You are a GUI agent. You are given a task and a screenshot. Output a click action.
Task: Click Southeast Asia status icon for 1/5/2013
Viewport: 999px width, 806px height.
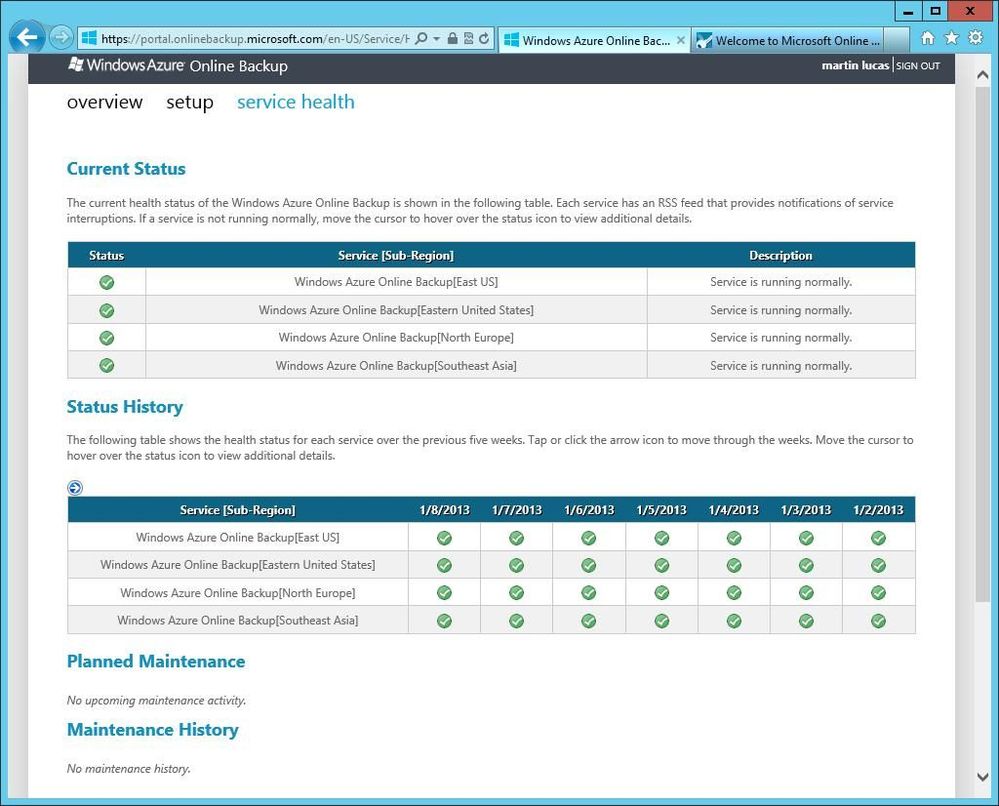[x=661, y=621]
